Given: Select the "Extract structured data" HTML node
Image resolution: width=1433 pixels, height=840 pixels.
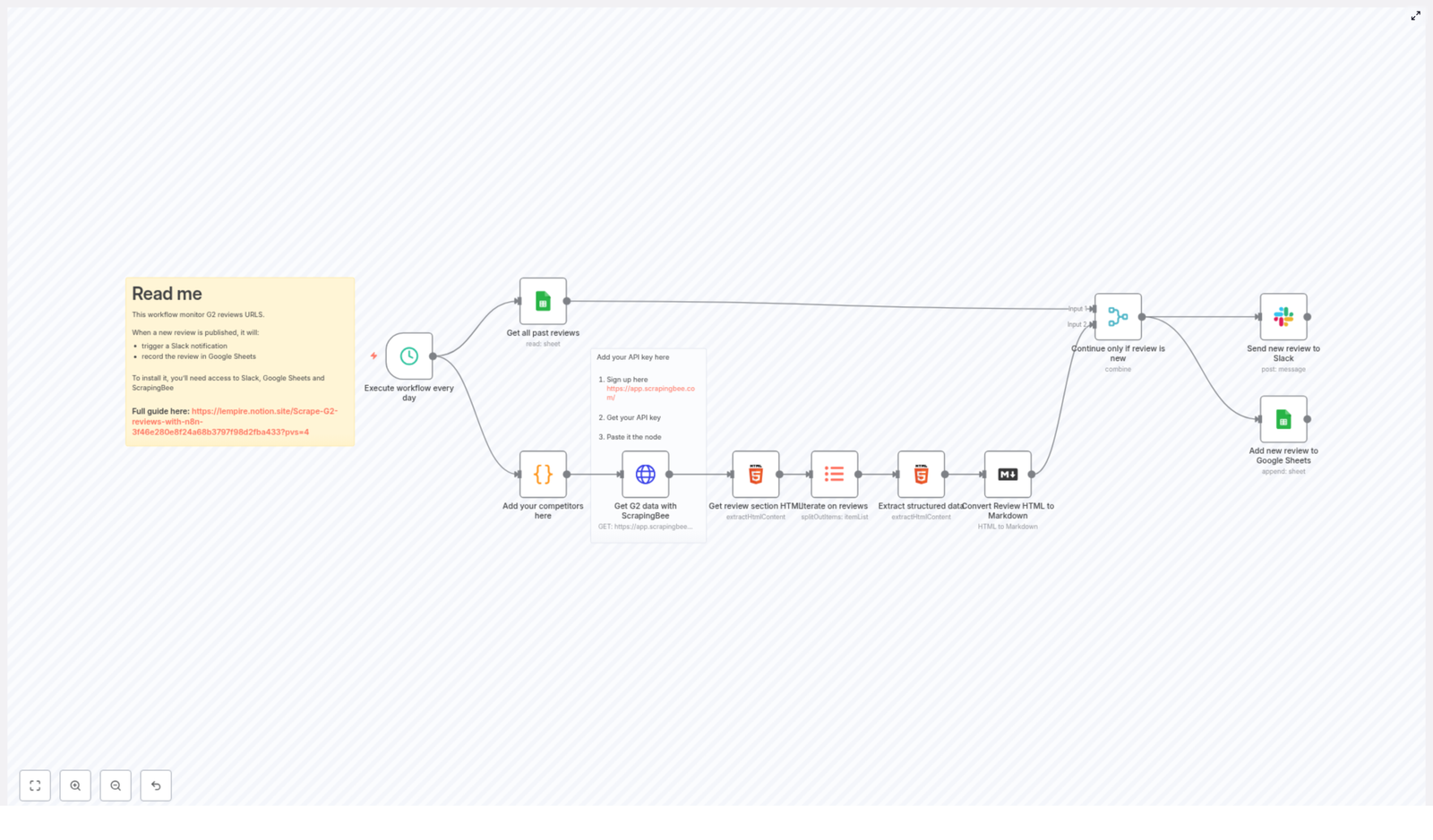Looking at the screenshot, I should 922,475.
